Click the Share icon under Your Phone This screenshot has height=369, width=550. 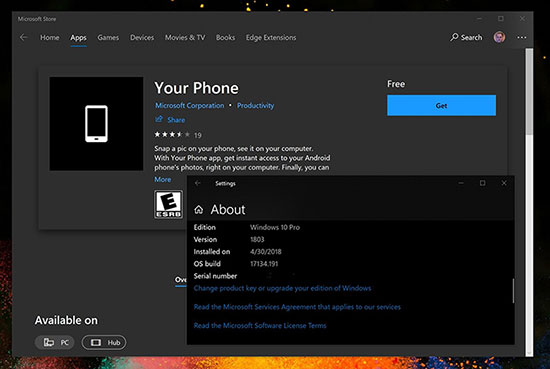pyautogui.click(x=159, y=119)
